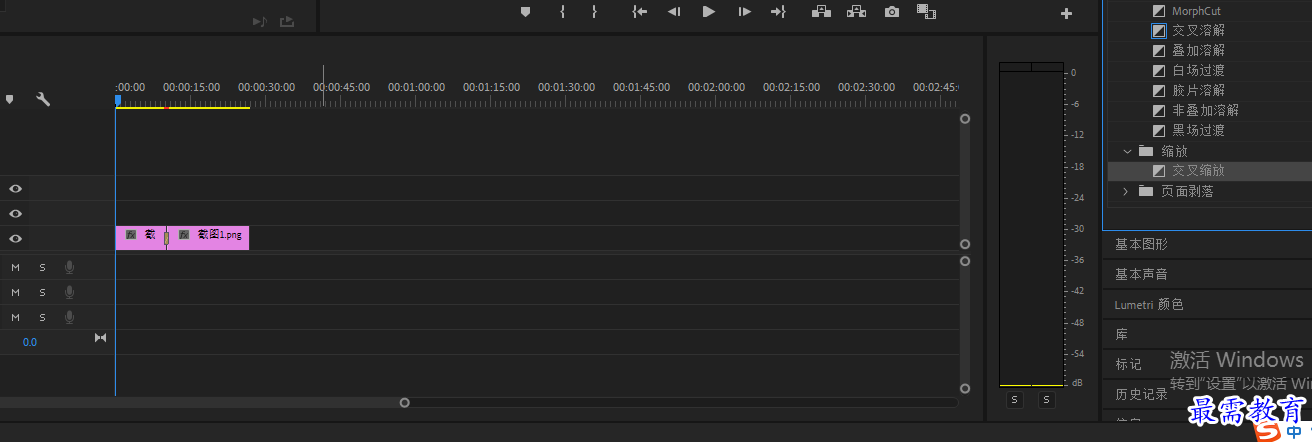The image size is (1312, 442).
Task: Click the Mark In bracket icon
Action: pyautogui.click(x=562, y=12)
